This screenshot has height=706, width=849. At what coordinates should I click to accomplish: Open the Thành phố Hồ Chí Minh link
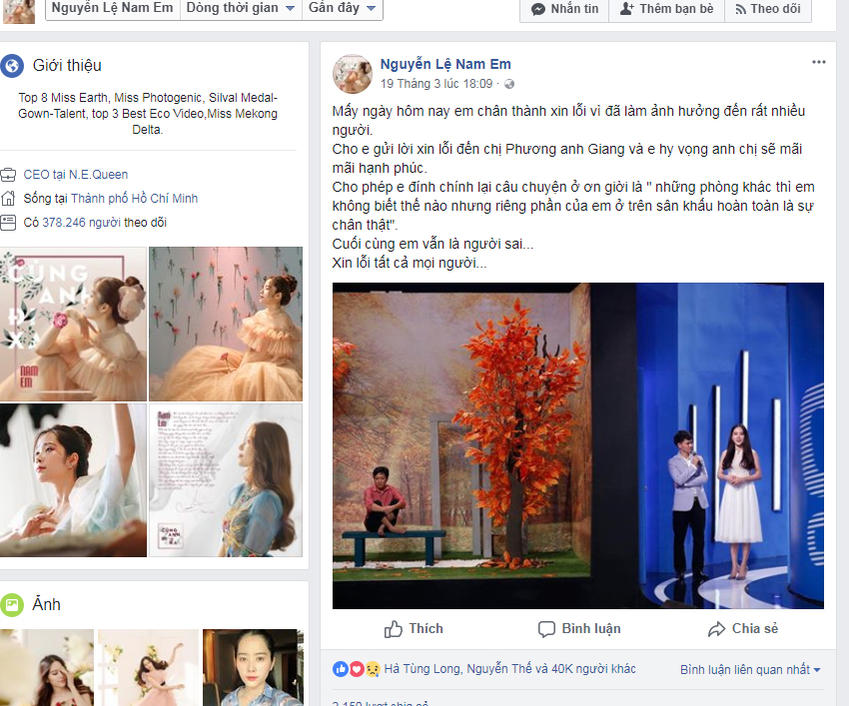(134, 199)
